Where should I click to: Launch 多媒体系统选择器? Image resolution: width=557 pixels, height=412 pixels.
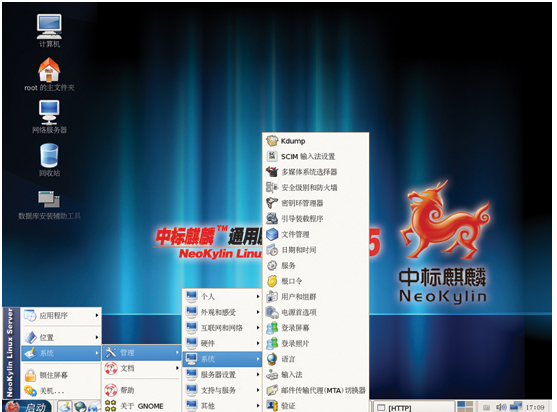(x=315, y=172)
